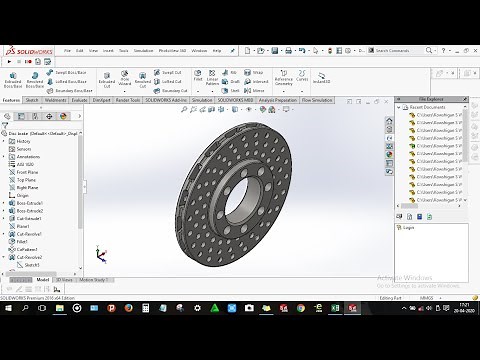The width and height of the screenshot is (480, 360).
Task: Select the Origin item in the tree
Action: click(x=19, y=195)
